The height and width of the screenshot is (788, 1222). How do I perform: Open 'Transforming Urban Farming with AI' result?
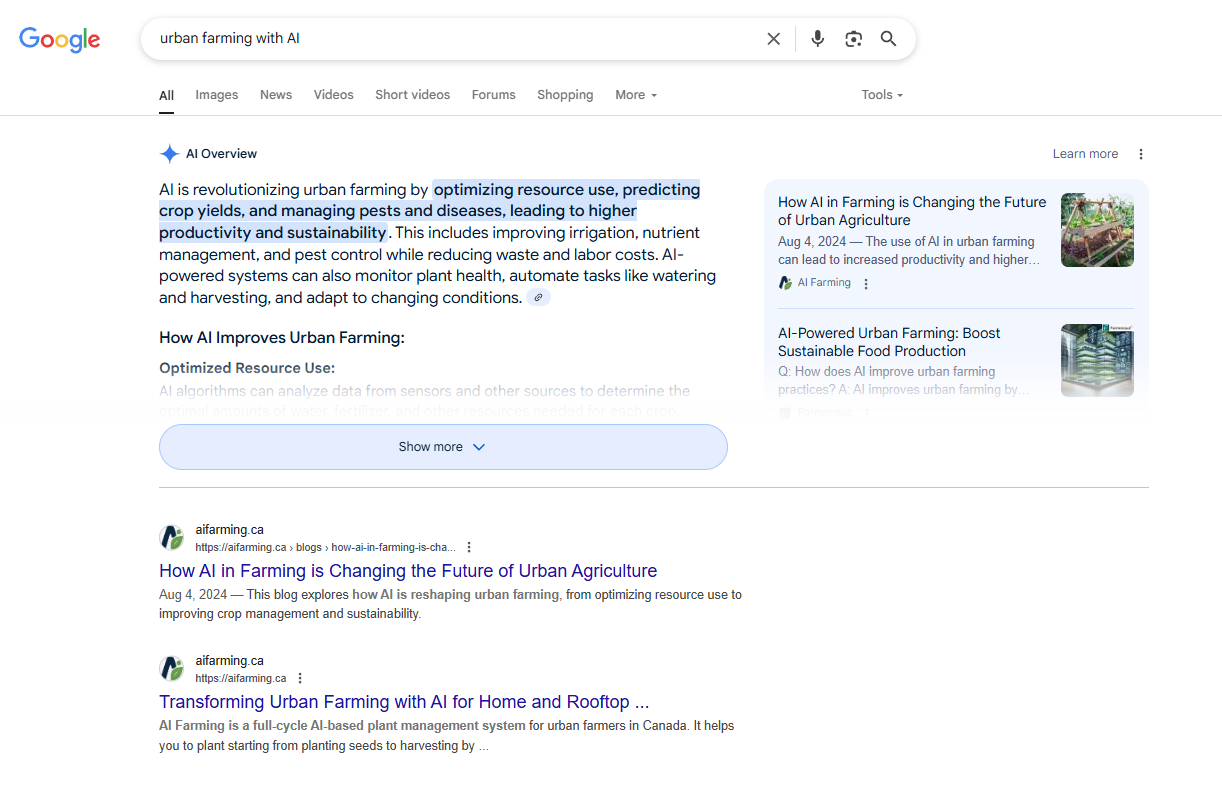(x=404, y=702)
